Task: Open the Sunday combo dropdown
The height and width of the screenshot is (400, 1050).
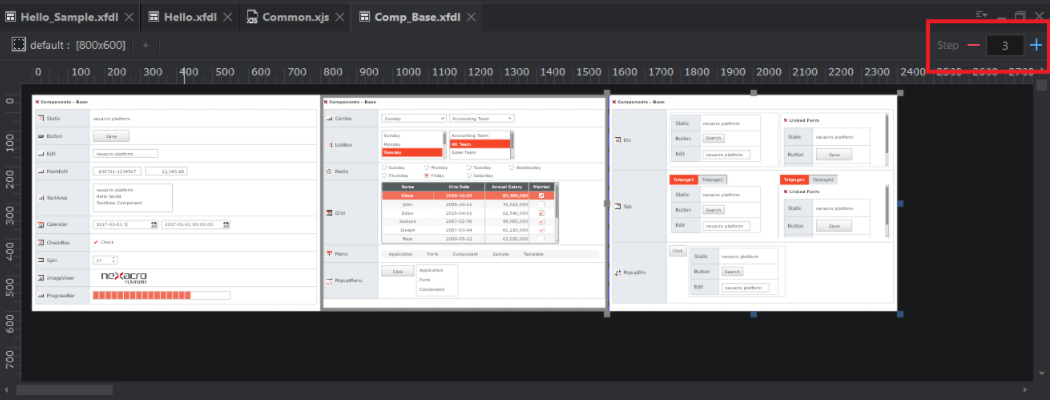Action: pos(442,119)
